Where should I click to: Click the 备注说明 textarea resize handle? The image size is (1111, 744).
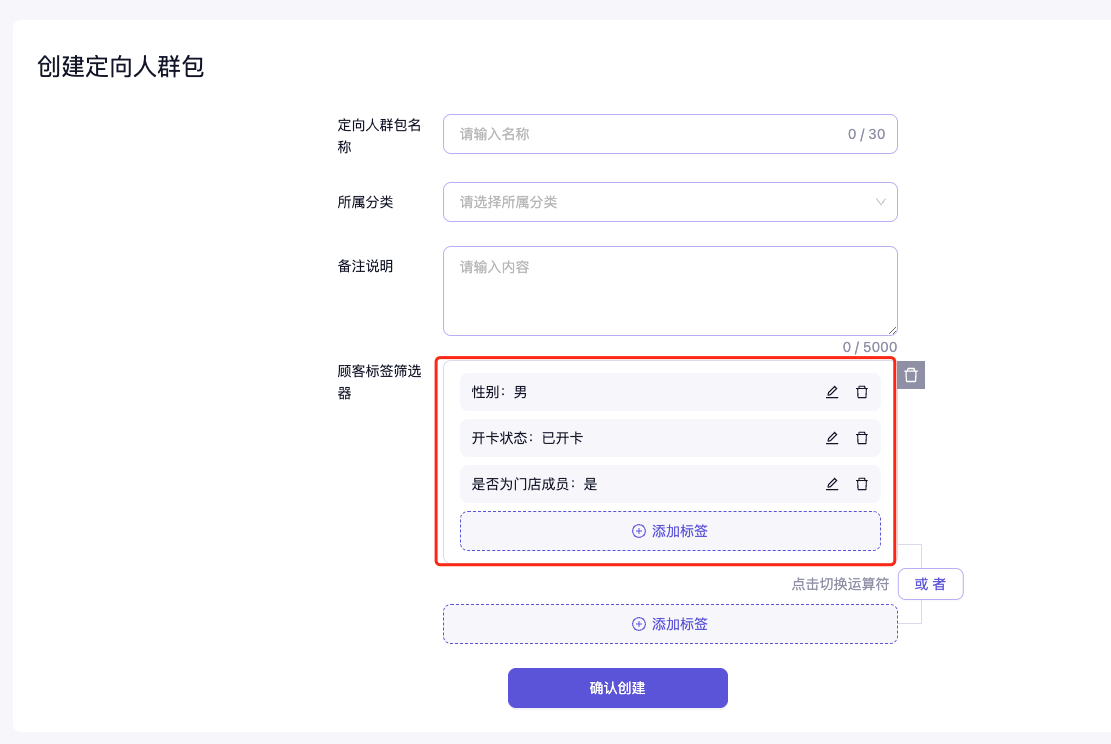[892, 330]
